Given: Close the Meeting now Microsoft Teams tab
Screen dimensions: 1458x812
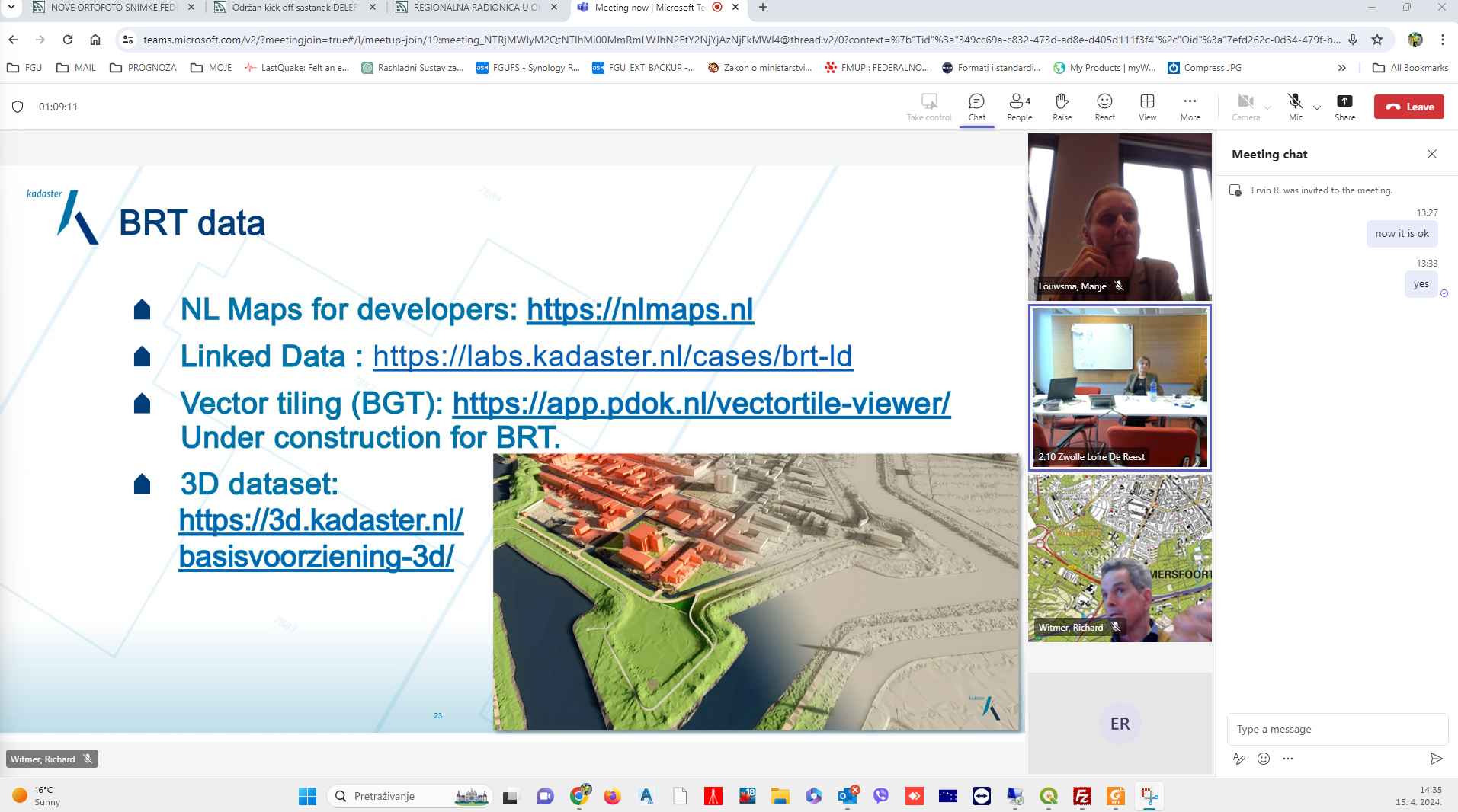Looking at the screenshot, I should (735, 8).
